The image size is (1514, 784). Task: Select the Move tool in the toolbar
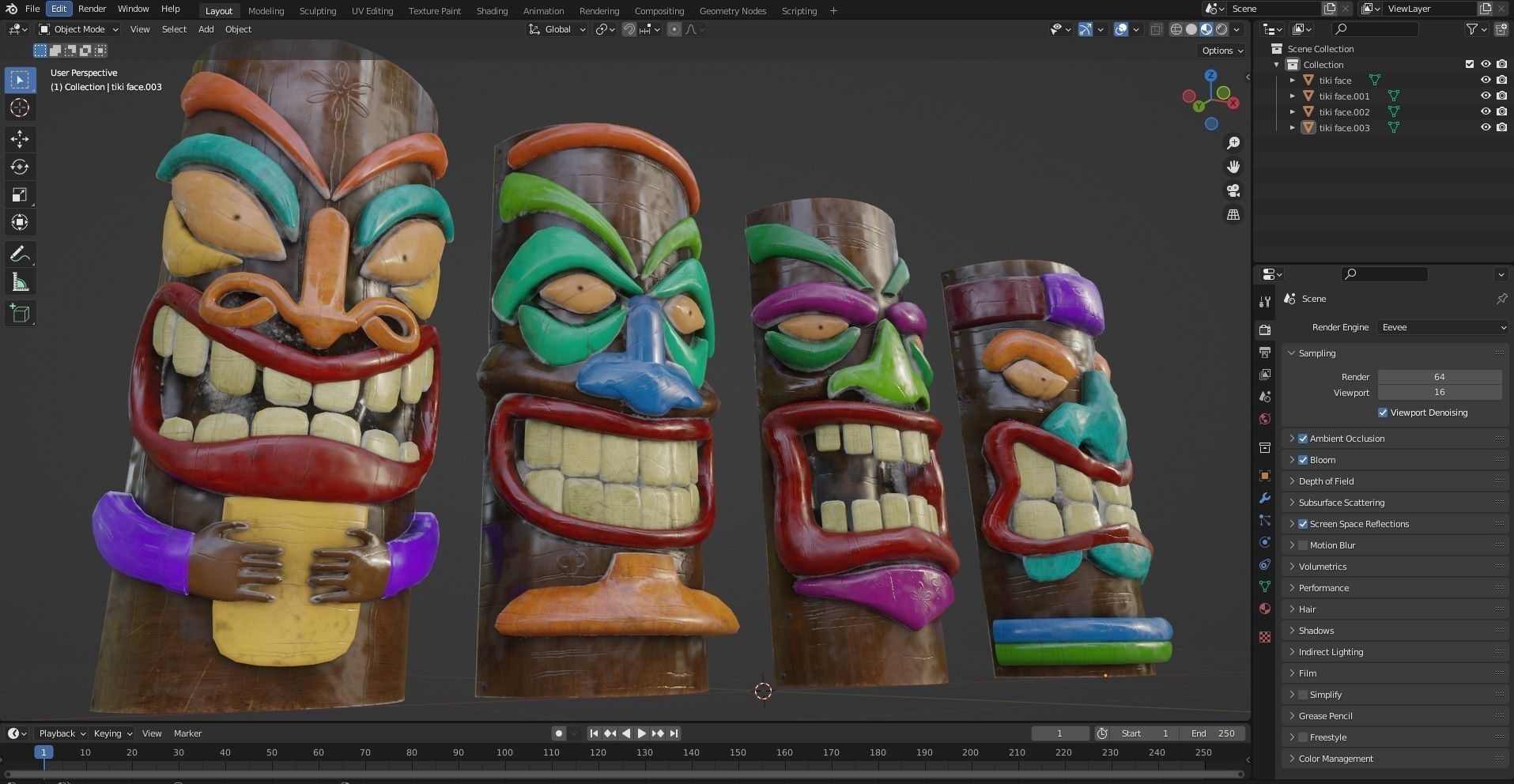[x=20, y=139]
